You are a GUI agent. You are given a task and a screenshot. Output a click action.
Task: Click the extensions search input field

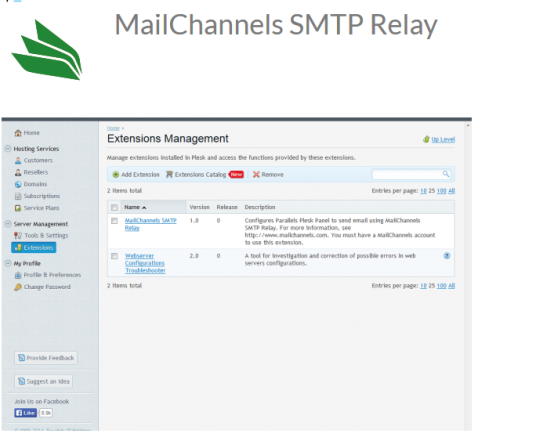tap(407, 174)
